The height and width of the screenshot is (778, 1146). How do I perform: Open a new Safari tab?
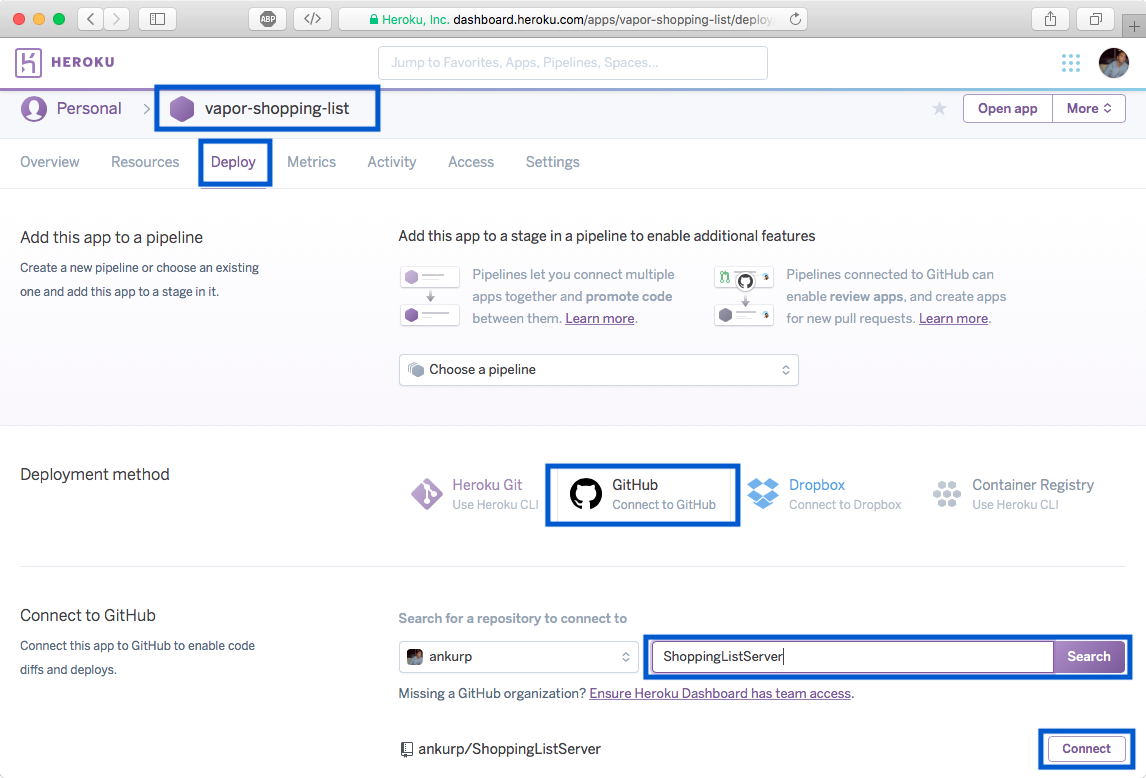pos(1134,27)
